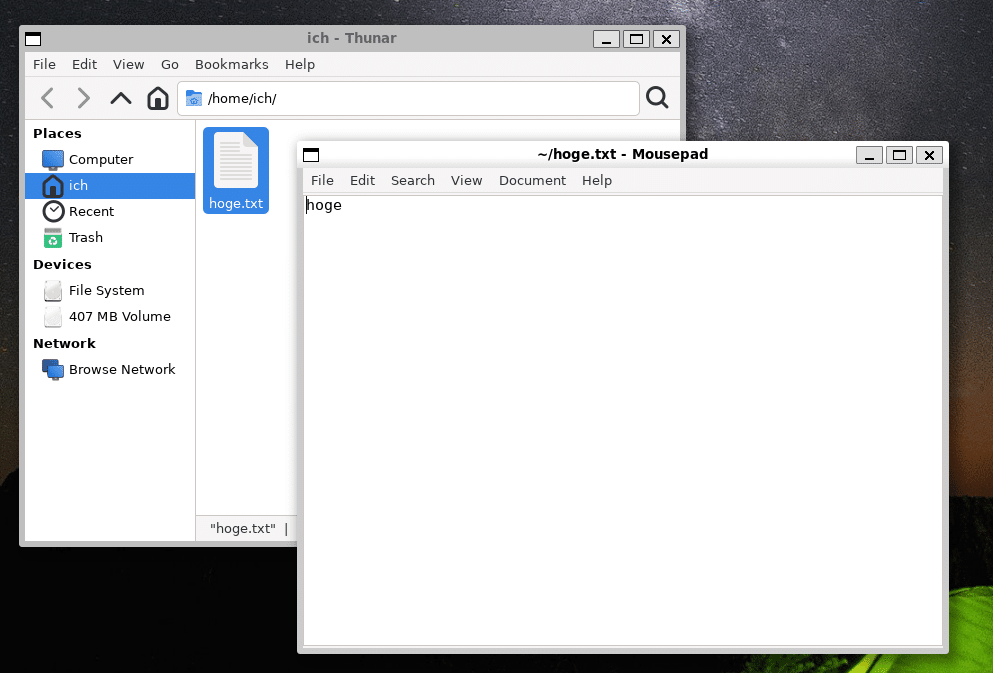Open home directory via the house toolbar icon
Screen dimensions: 993x673
(157, 98)
